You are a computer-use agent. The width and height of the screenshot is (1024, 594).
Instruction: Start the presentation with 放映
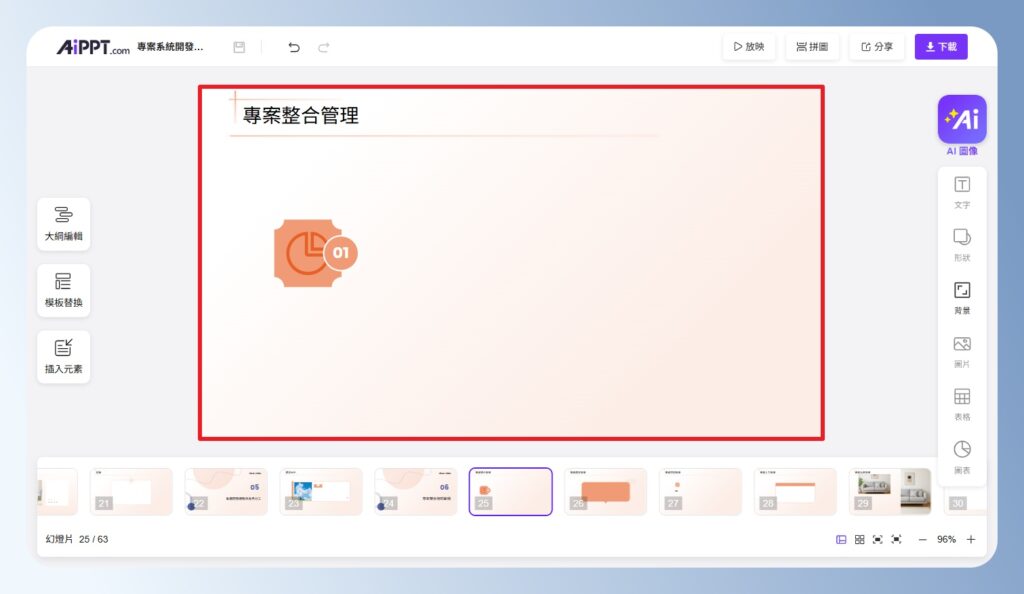(748, 46)
